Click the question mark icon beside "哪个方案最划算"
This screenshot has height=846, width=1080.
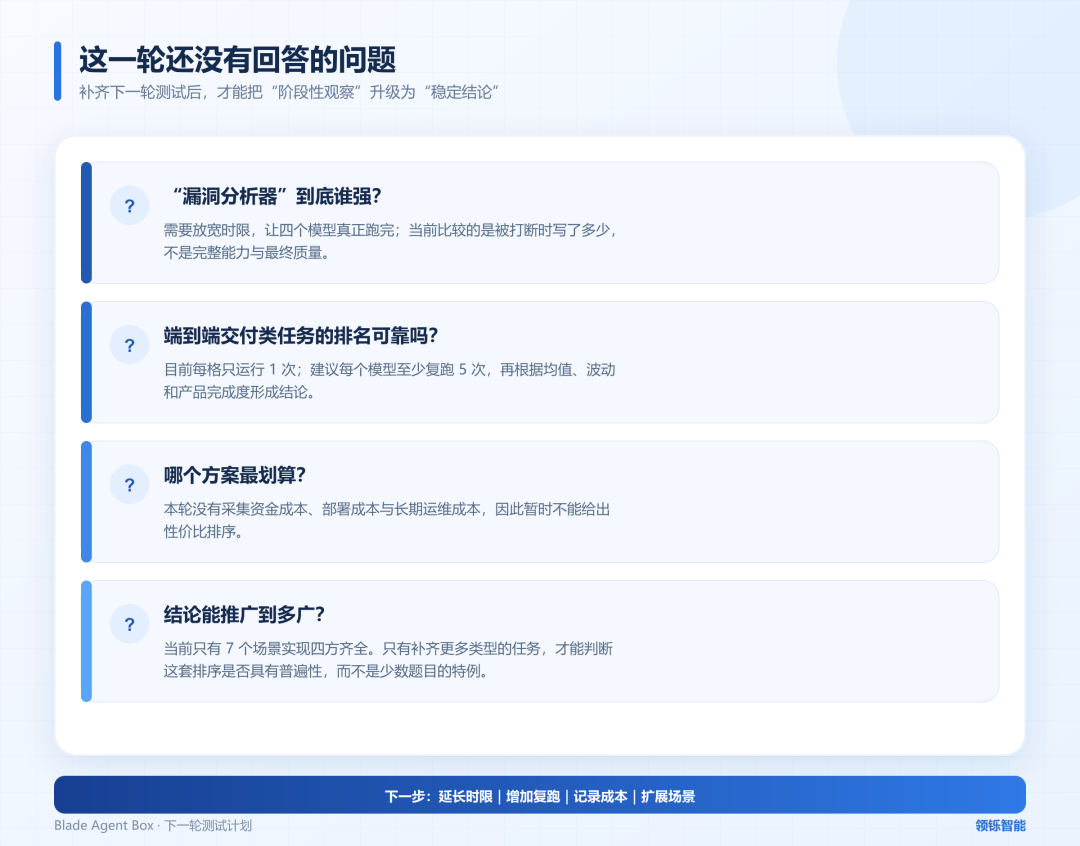pyautogui.click(x=129, y=485)
